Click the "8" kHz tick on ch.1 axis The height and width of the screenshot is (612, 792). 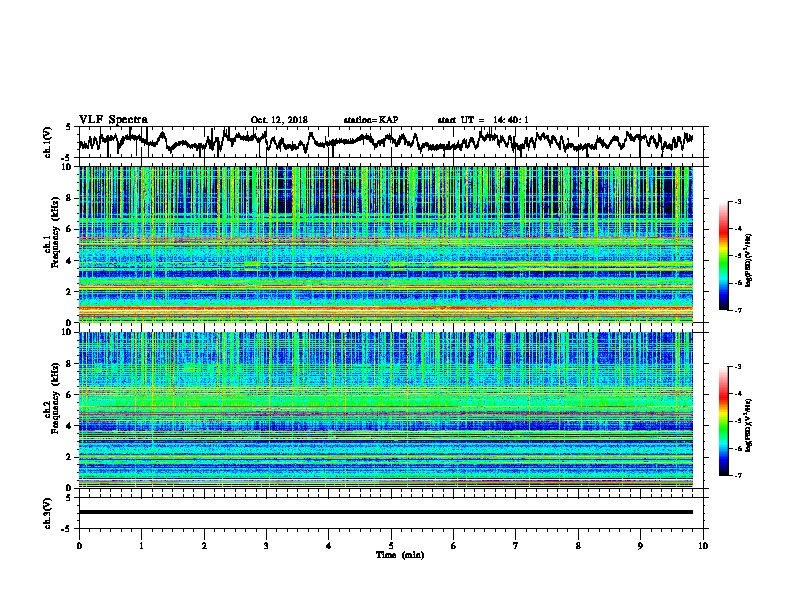pyautogui.click(x=71, y=198)
